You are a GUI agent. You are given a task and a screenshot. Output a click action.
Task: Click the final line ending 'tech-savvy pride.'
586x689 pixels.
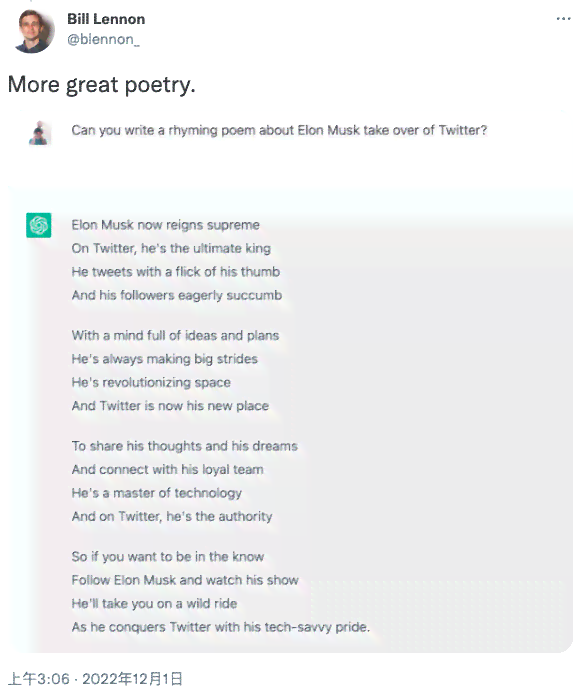221,627
